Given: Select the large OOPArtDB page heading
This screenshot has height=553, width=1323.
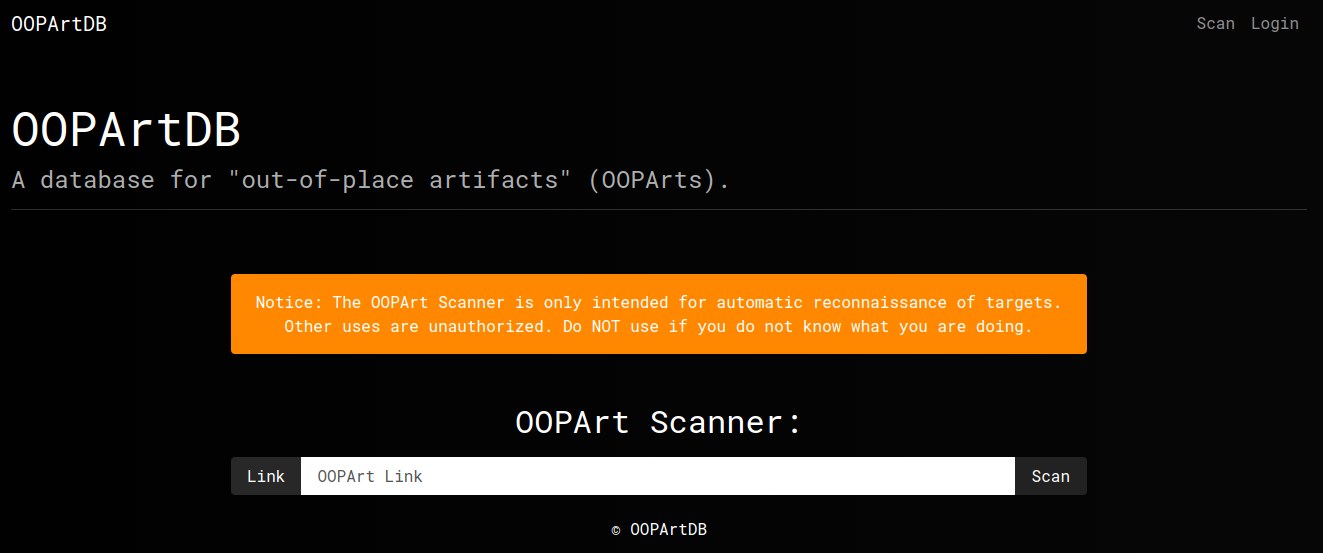Looking at the screenshot, I should (126, 131).
